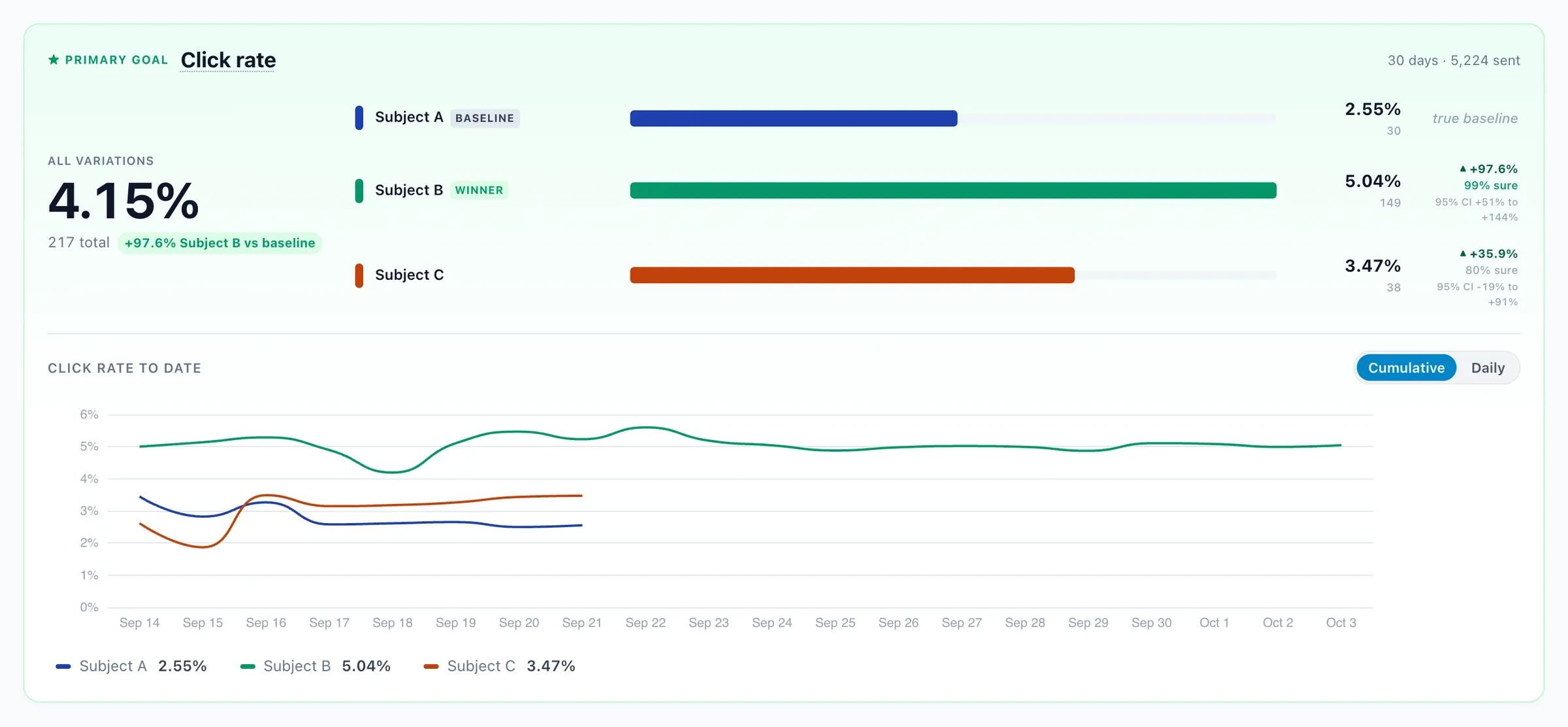1568x727 pixels.
Task: Click the Subject A blue progress bar
Action: (793, 118)
